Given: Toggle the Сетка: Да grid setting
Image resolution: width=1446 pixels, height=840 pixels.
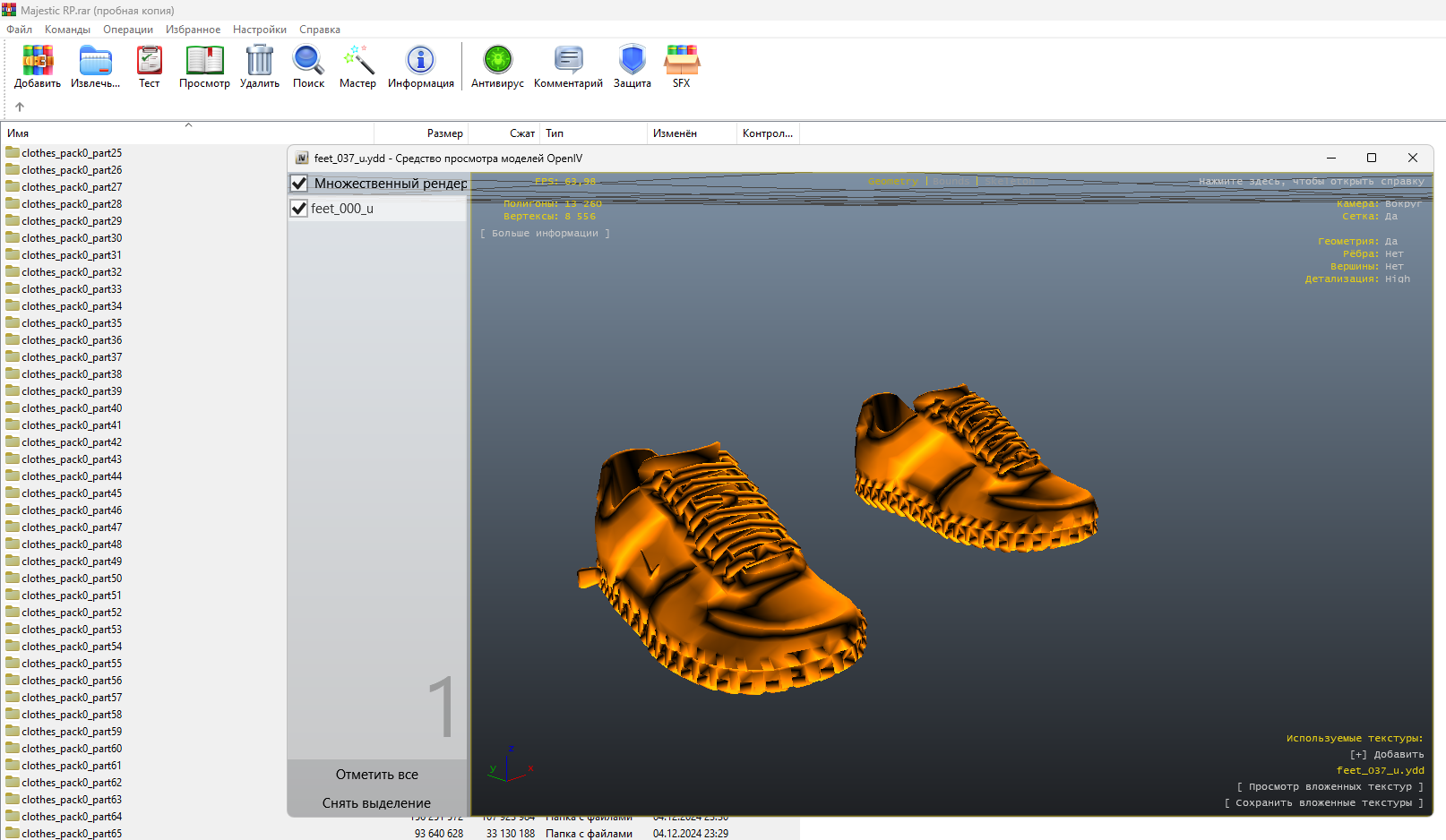Looking at the screenshot, I should click(1369, 217).
